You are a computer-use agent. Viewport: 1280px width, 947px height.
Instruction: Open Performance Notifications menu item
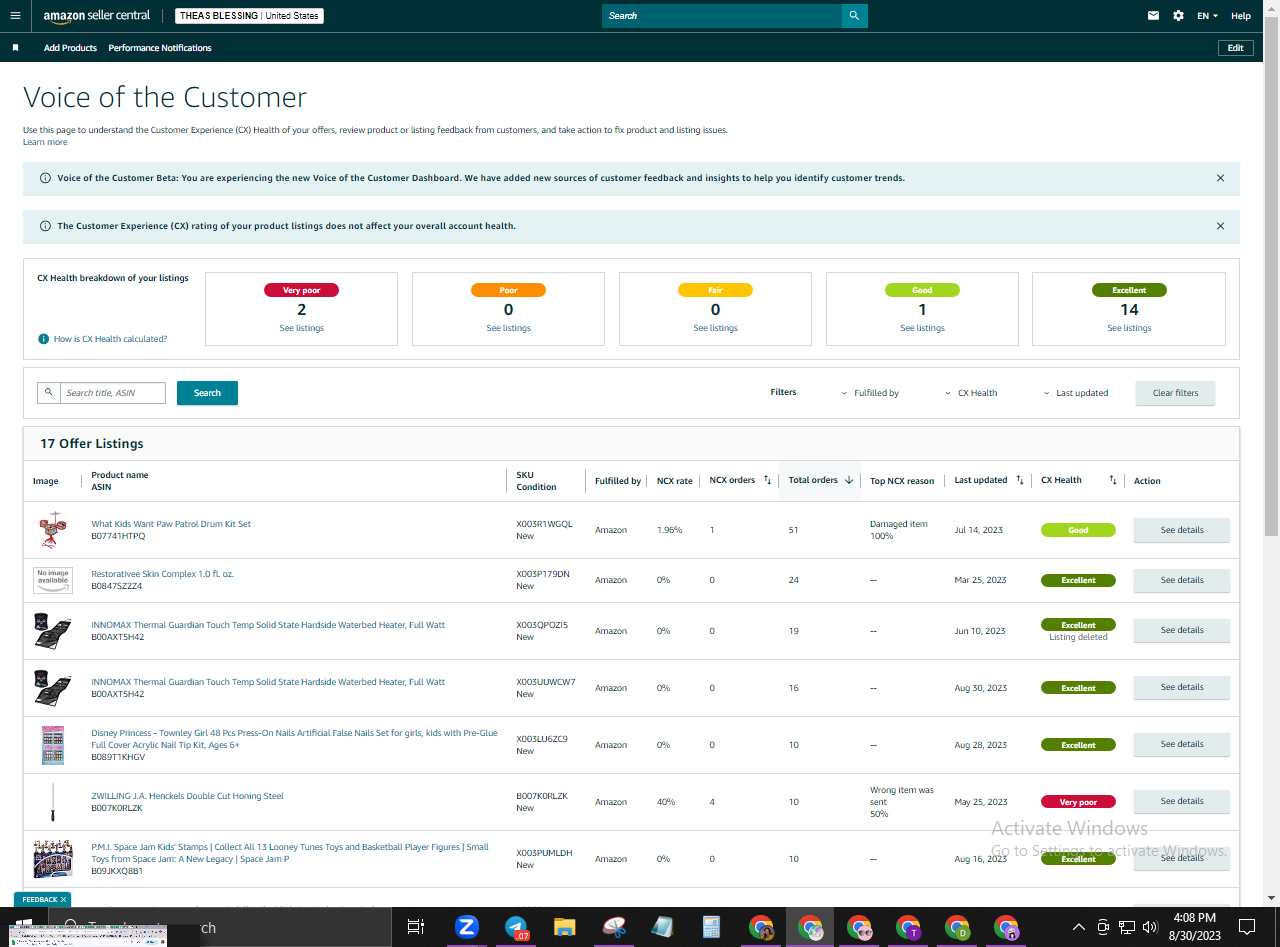click(160, 48)
